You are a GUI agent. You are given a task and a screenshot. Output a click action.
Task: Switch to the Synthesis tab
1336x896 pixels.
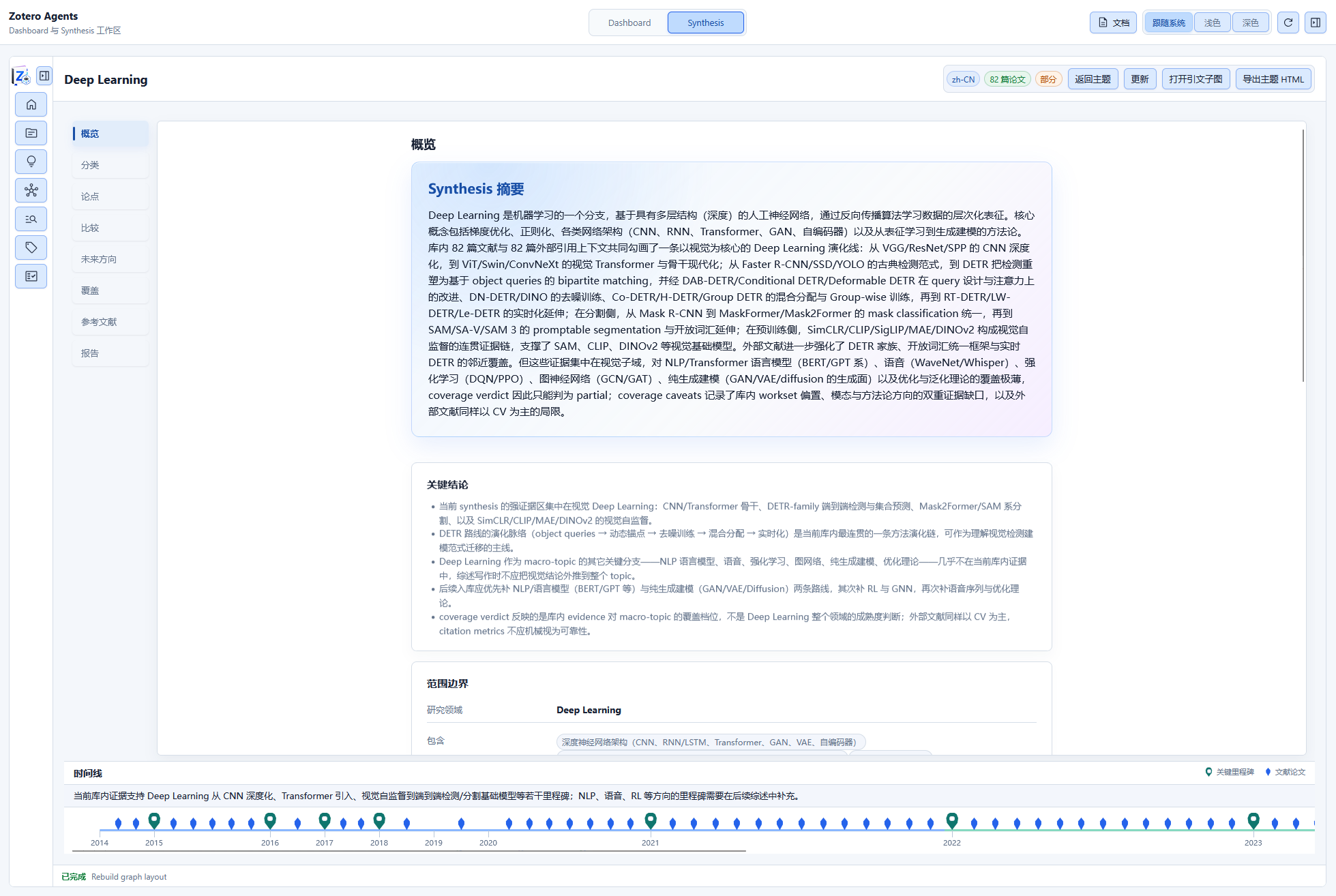point(706,23)
